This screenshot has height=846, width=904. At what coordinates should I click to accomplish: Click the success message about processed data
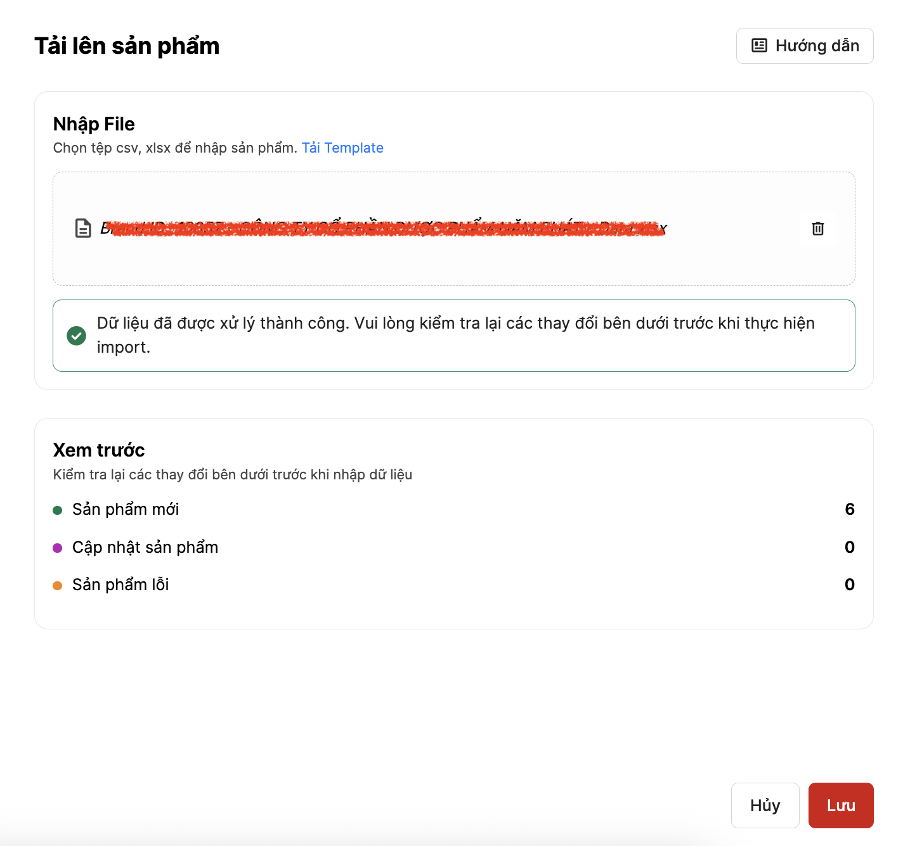[455, 336]
